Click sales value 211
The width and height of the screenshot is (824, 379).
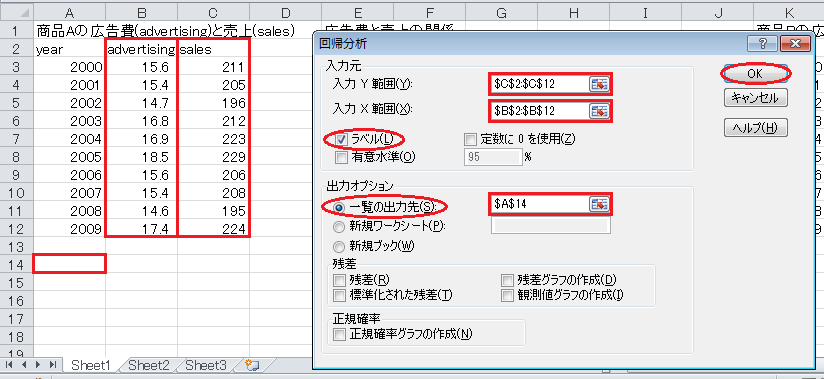click(213, 67)
